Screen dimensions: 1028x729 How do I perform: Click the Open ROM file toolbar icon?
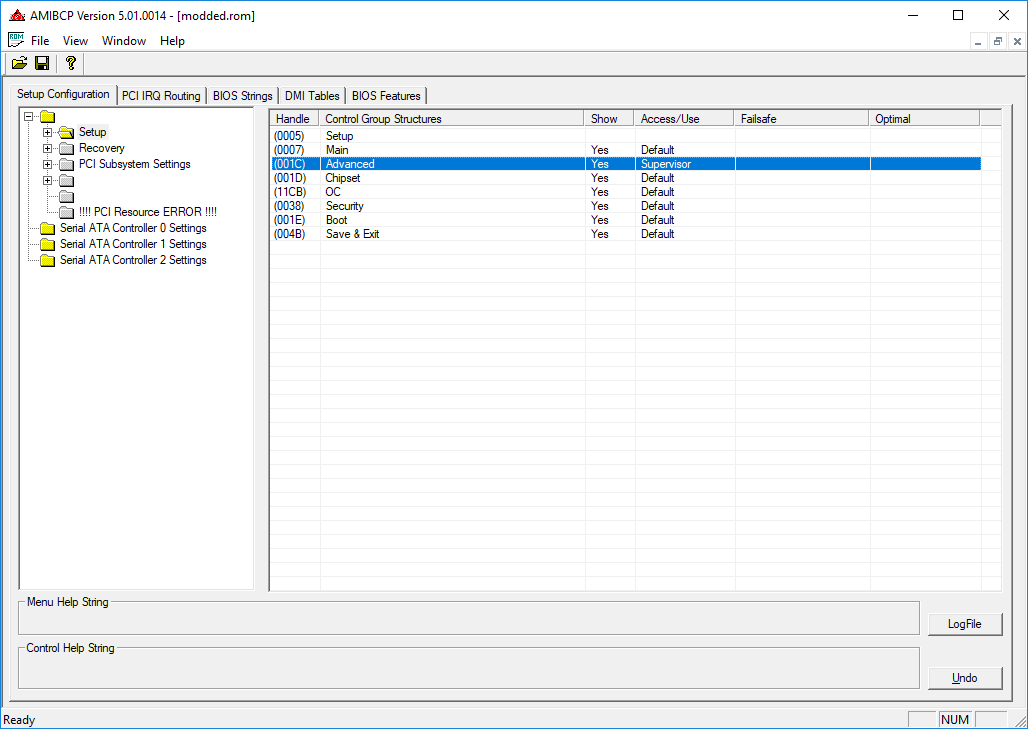click(x=20, y=63)
